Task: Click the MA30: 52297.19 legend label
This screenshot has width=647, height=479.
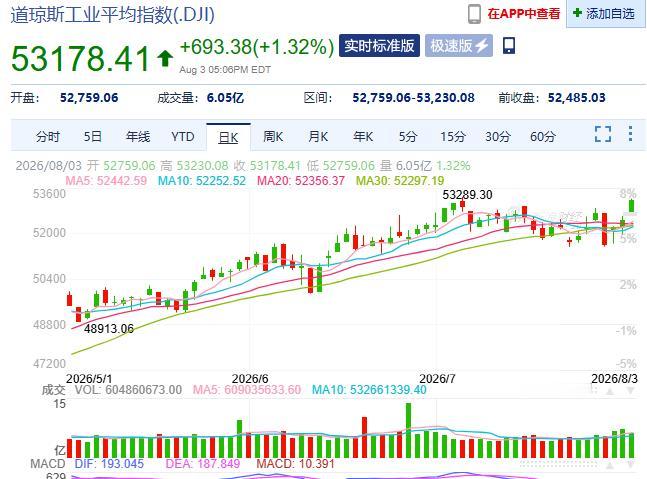Action: 400,181
